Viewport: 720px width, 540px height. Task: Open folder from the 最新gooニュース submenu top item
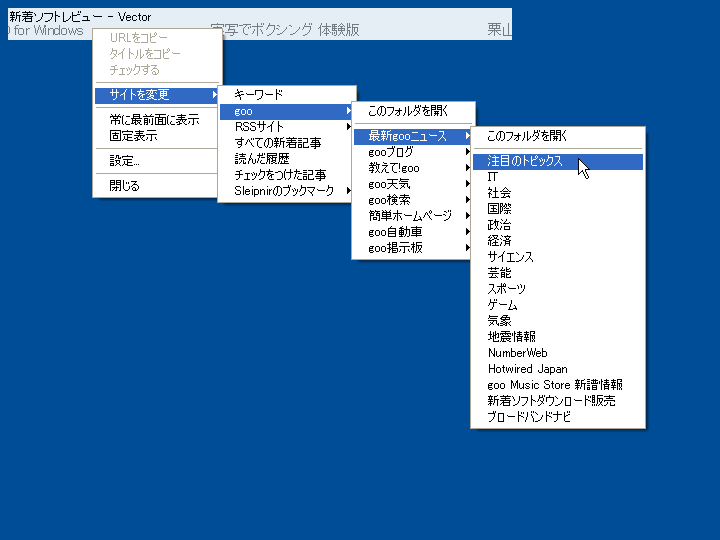click(x=558, y=136)
